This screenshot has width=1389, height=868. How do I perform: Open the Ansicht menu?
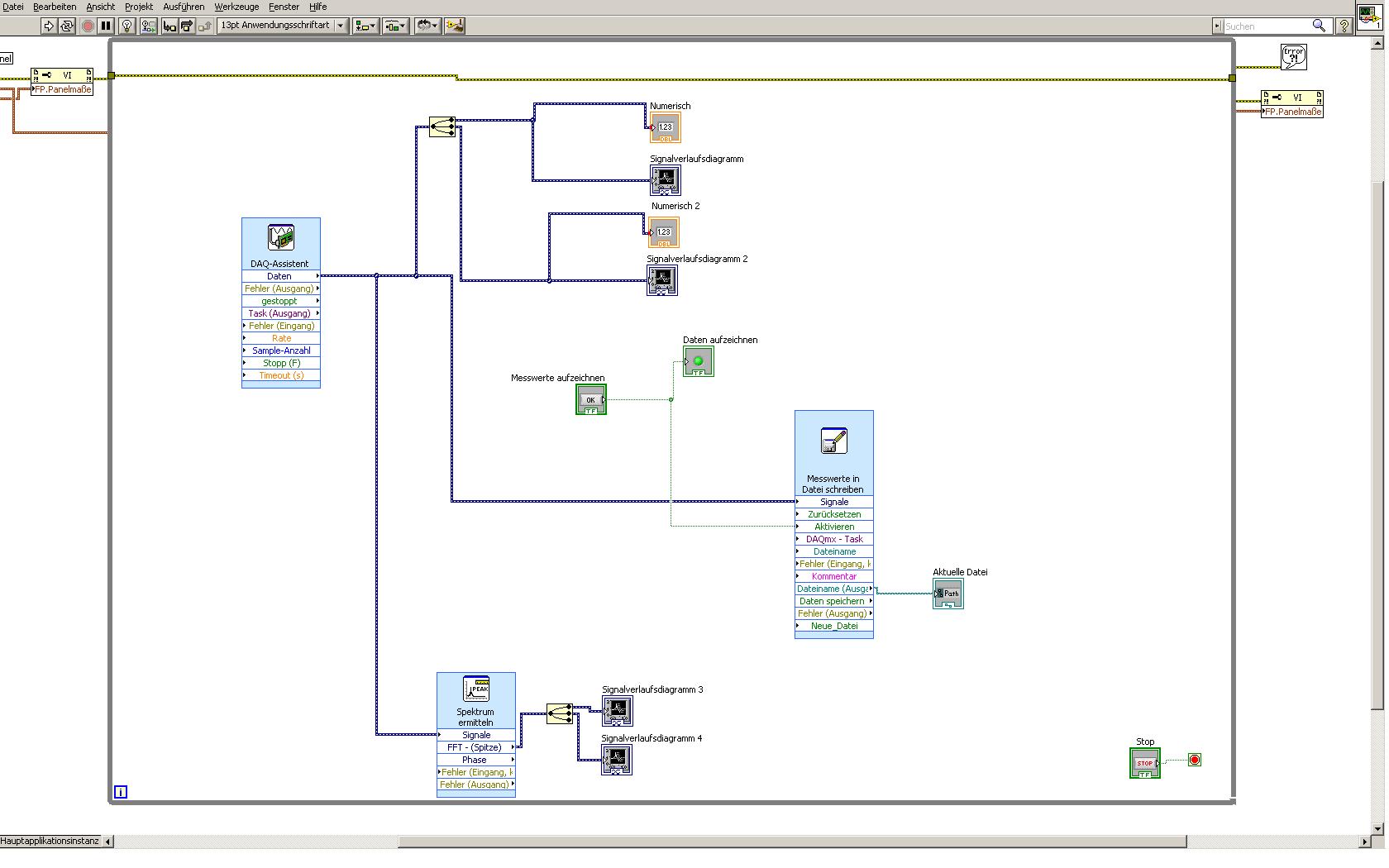101,7
